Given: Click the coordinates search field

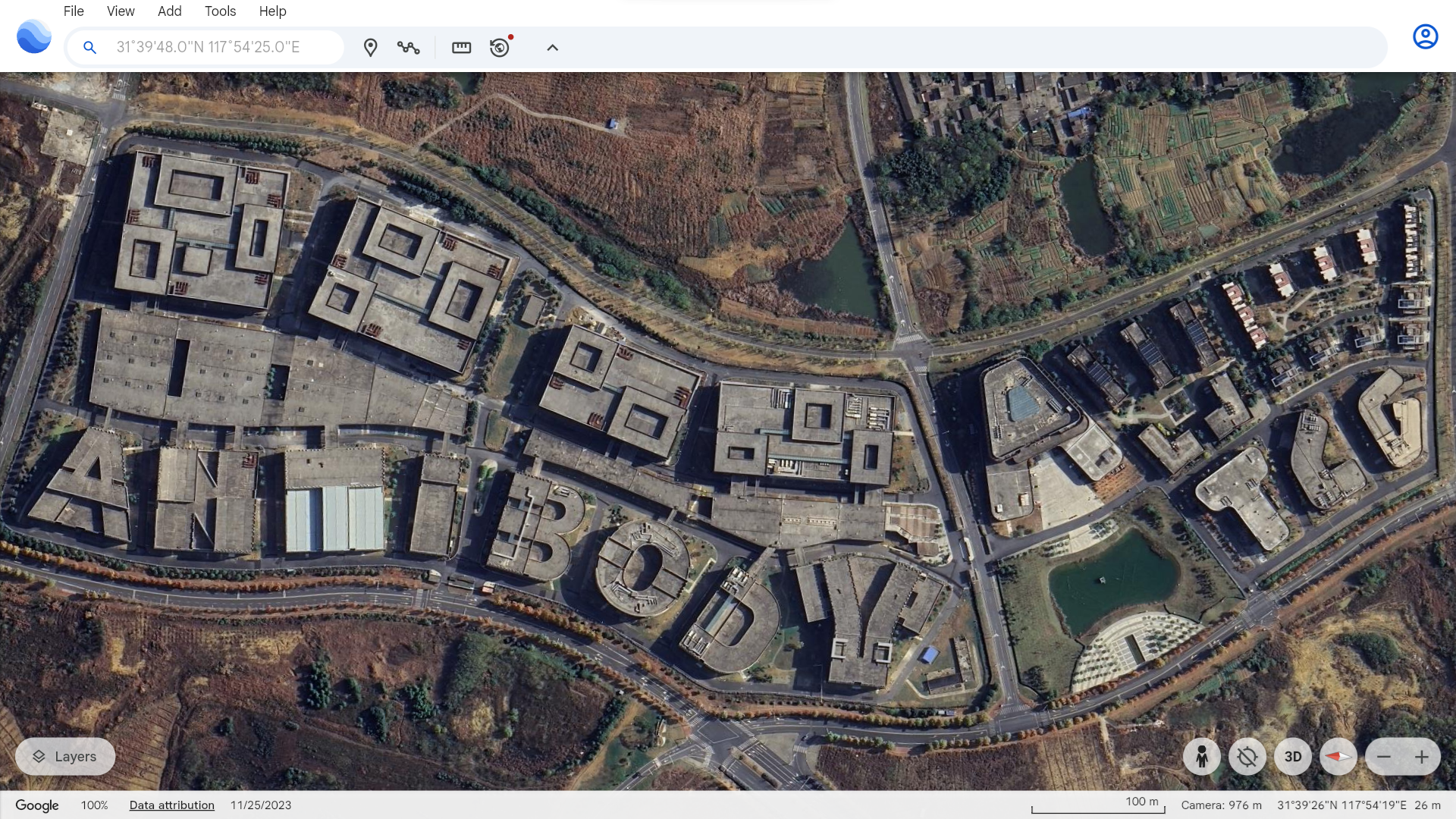Looking at the screenshot, I should click(220, 47).
